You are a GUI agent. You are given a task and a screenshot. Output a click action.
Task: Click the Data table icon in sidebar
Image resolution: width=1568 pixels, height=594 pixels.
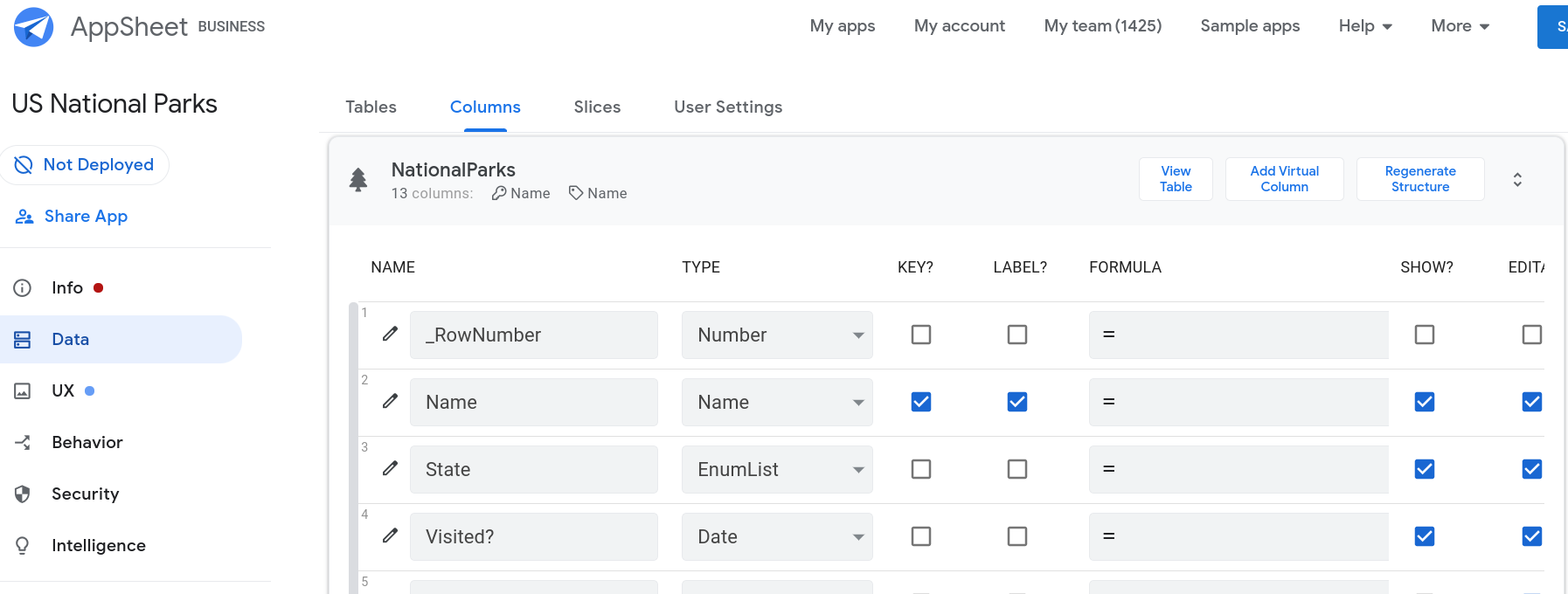point(23,340)
